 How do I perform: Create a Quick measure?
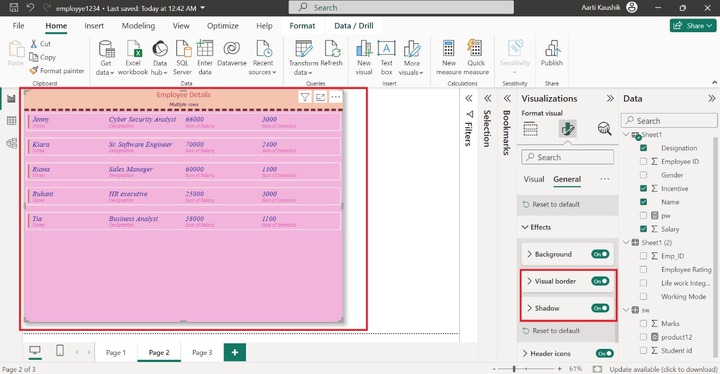pyautogui.click(x=476, y=57)
